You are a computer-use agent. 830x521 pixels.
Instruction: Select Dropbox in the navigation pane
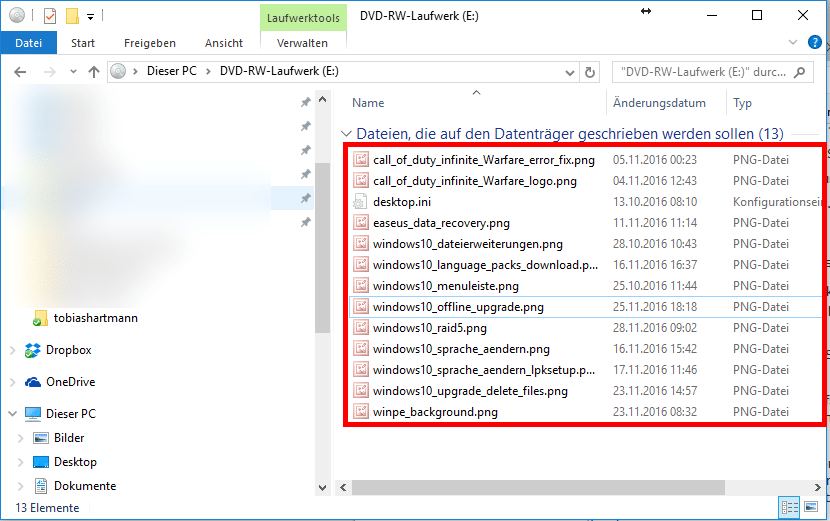(x=68, y=350)
